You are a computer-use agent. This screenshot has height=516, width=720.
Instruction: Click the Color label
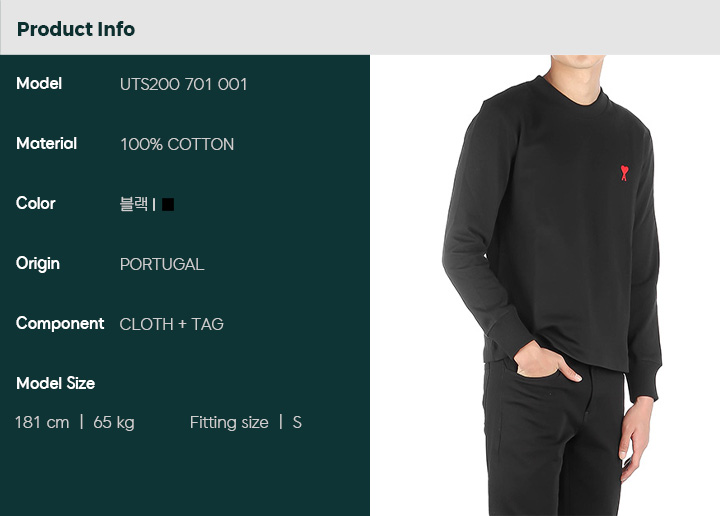pyautogui.click(x=35, y=203)
